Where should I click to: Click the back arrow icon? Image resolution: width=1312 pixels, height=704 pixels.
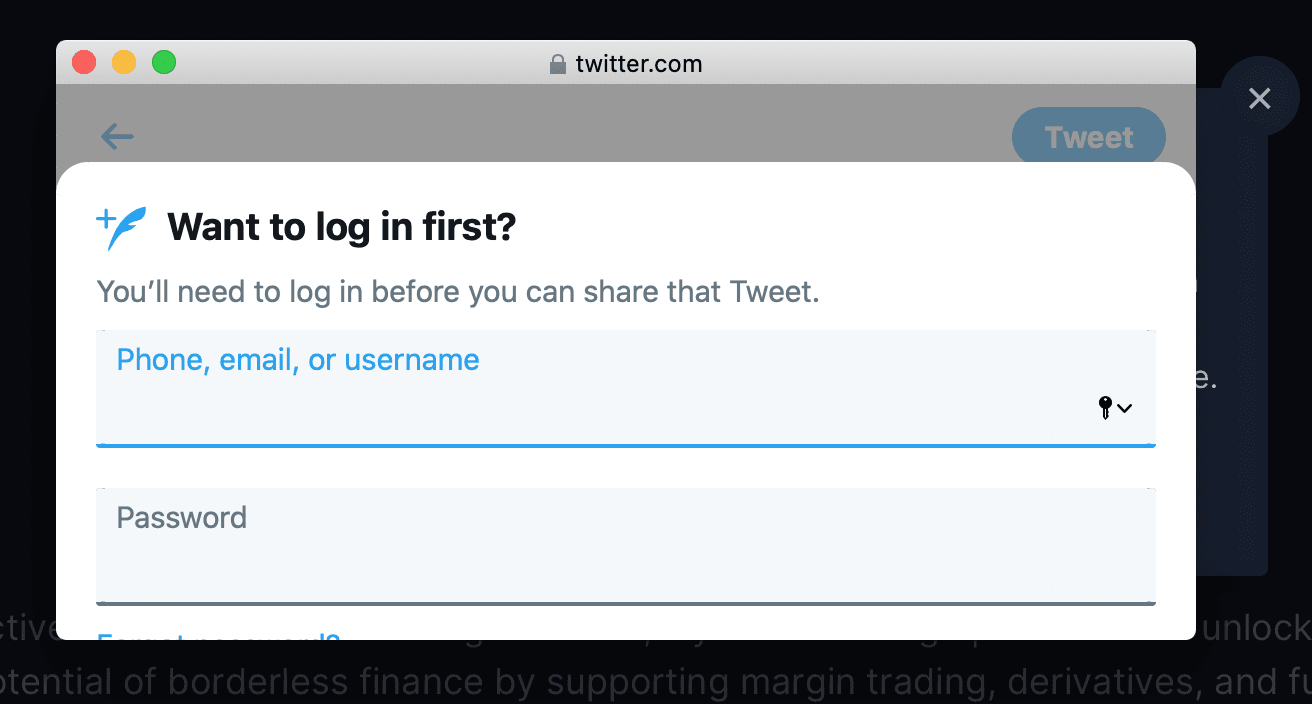[x=117, y=136]
